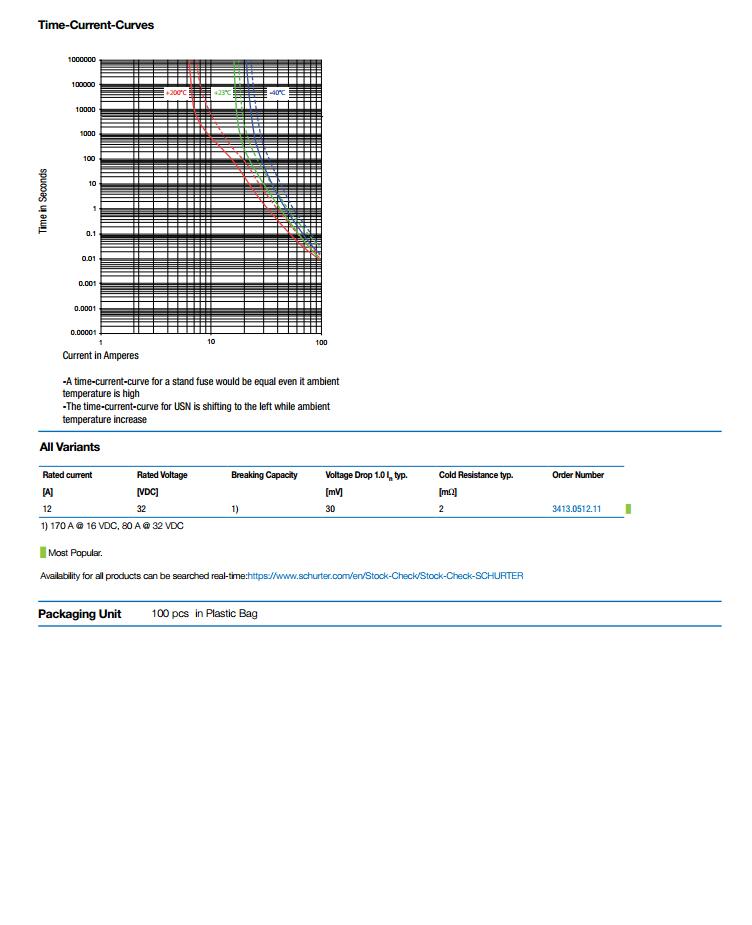The width and height of the screenshot is (752, 925).
Task: Click the +200°C red curve label
Action: (x=176, y=93)
